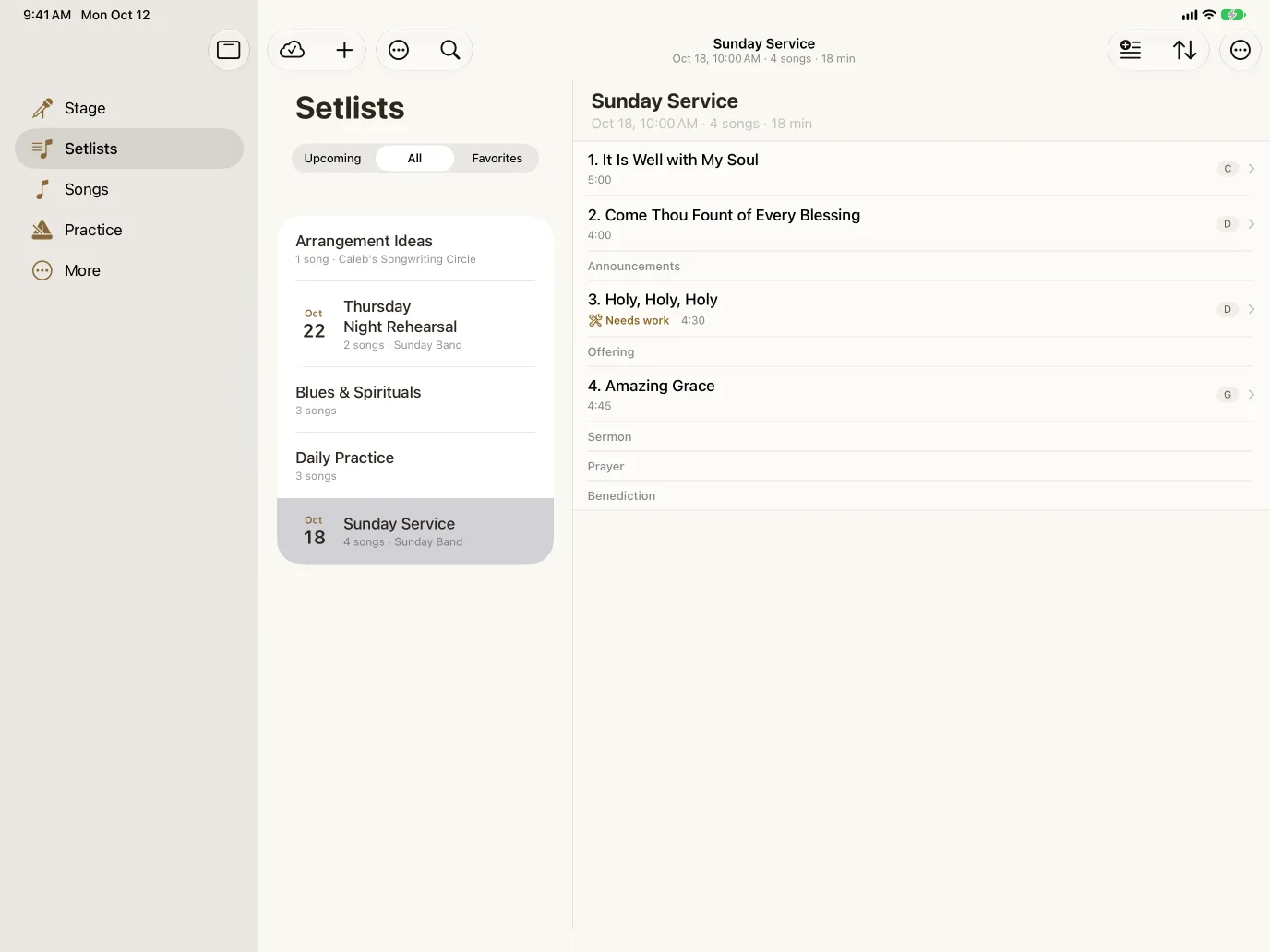Click the Offering section row
The width and height of the screenshot is (1270, 952).
tap(919, 352)
